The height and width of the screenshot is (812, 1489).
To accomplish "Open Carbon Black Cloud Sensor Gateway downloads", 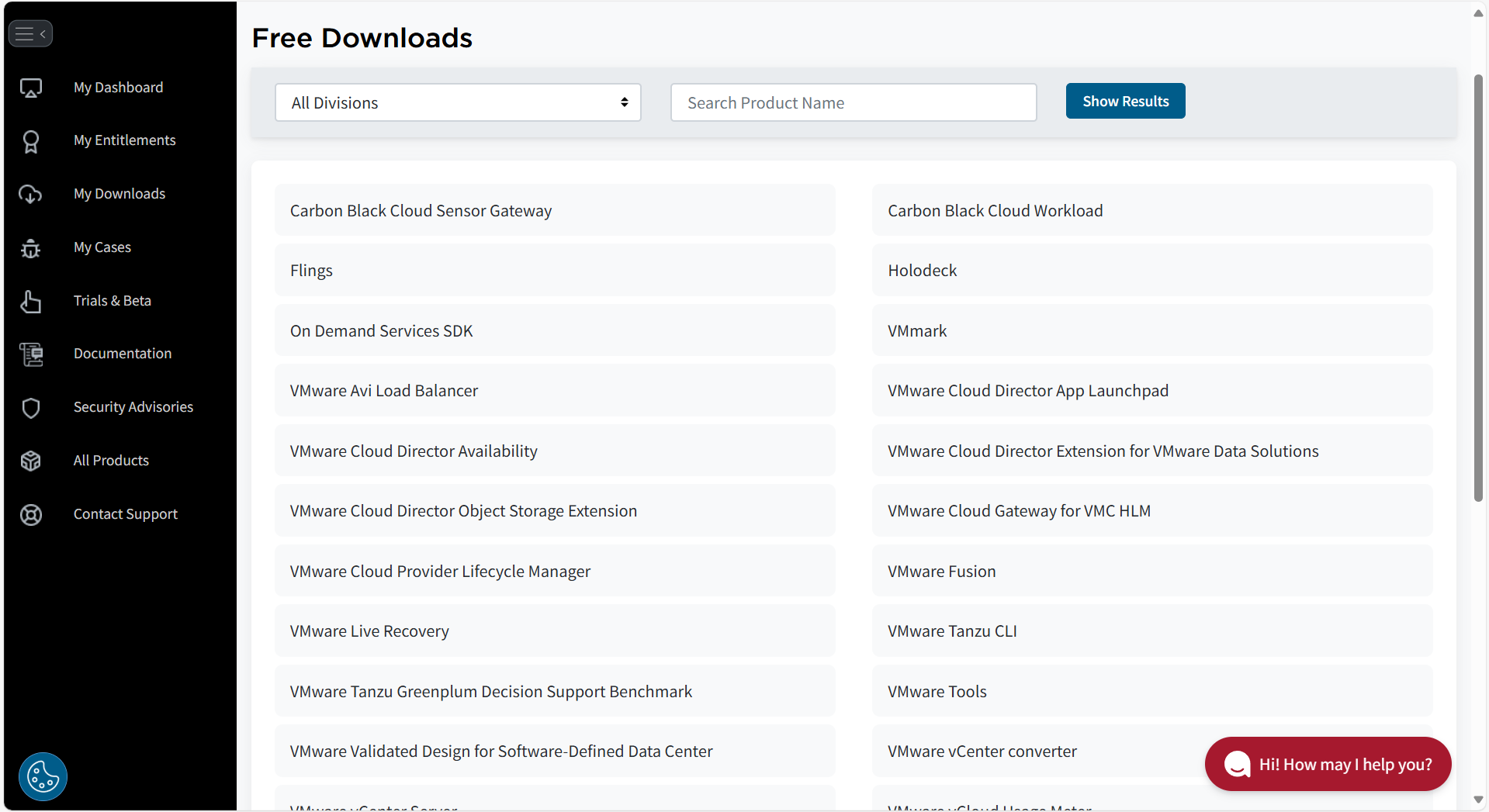I will coord(555,210).
